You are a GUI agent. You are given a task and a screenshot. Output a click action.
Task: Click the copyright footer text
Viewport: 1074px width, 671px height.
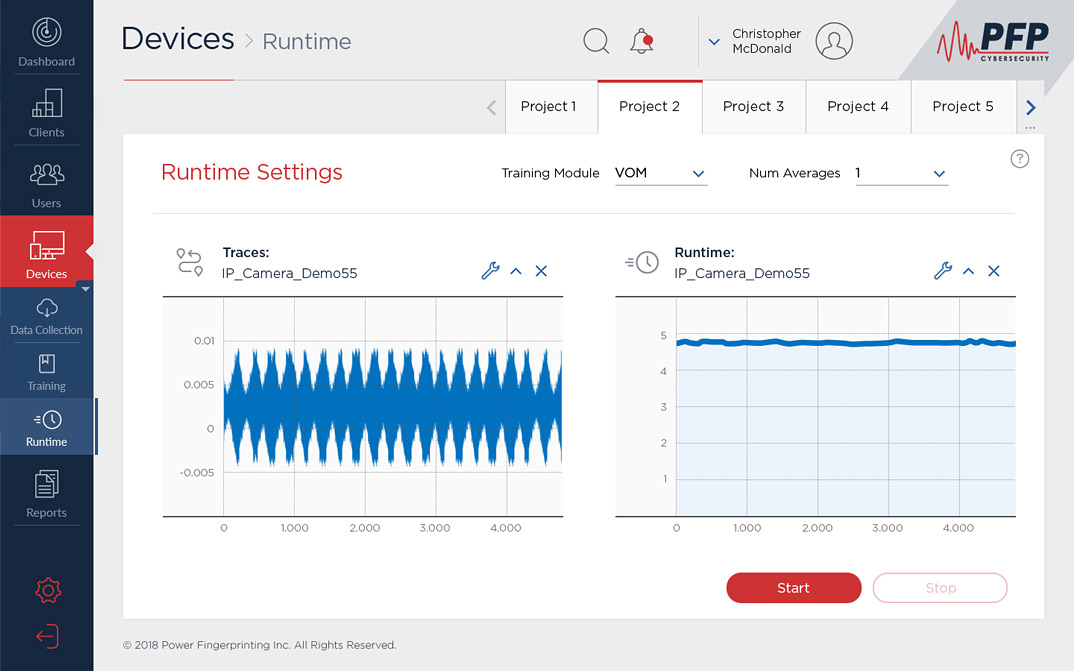260,645
